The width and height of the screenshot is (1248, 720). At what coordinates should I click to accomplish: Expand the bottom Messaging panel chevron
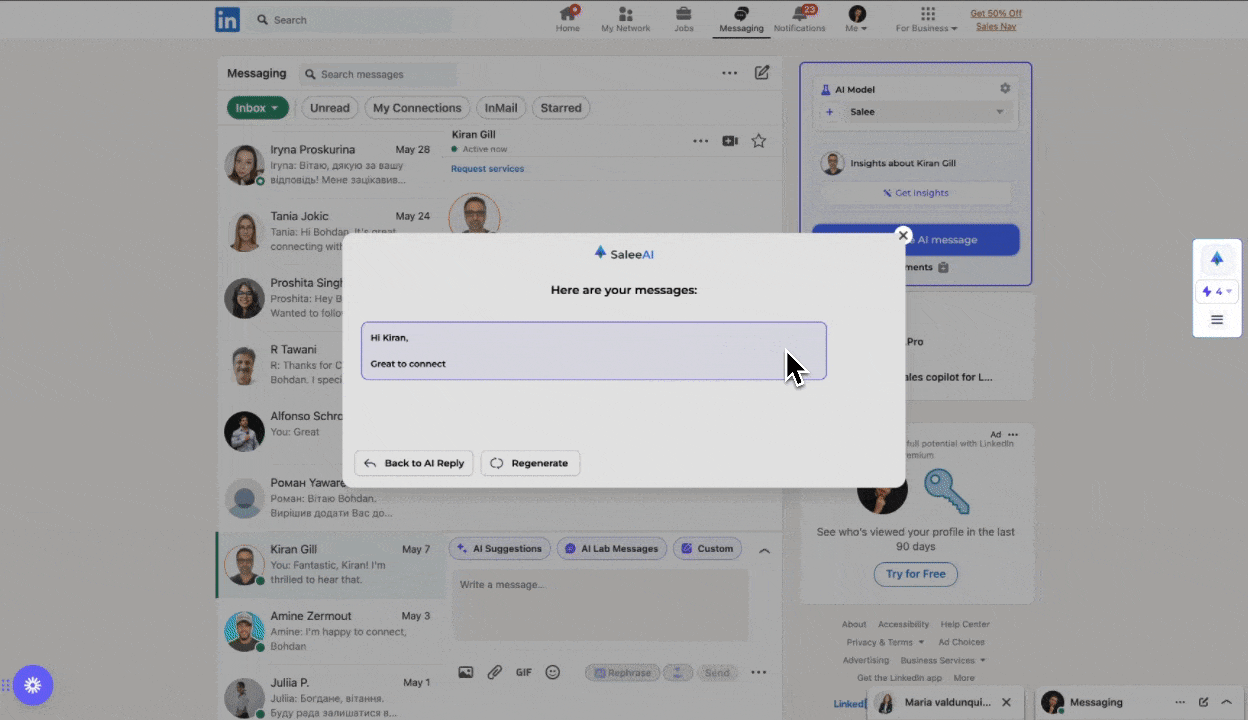1226,702
